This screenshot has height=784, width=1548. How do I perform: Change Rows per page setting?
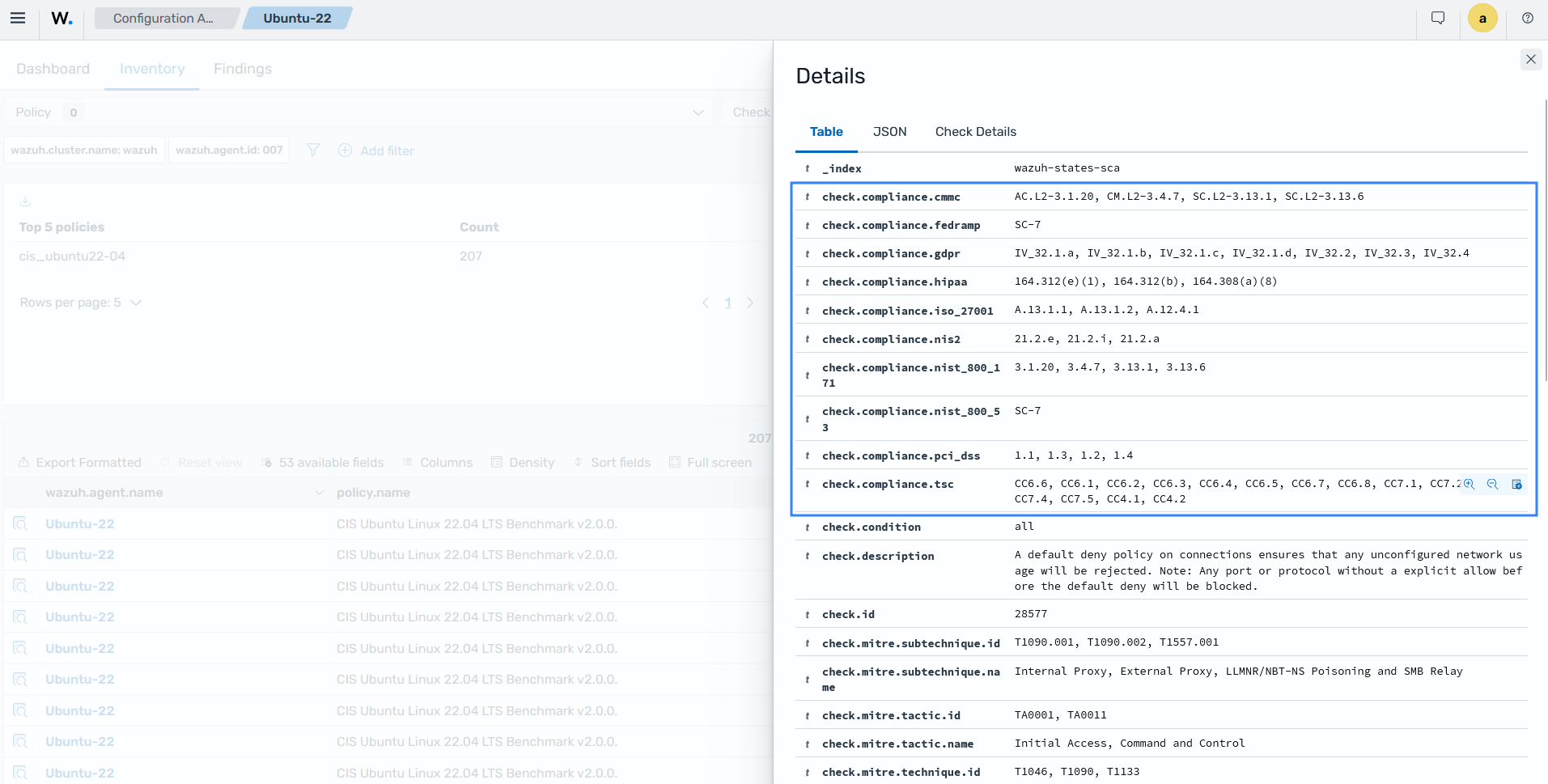coord(80,303)
